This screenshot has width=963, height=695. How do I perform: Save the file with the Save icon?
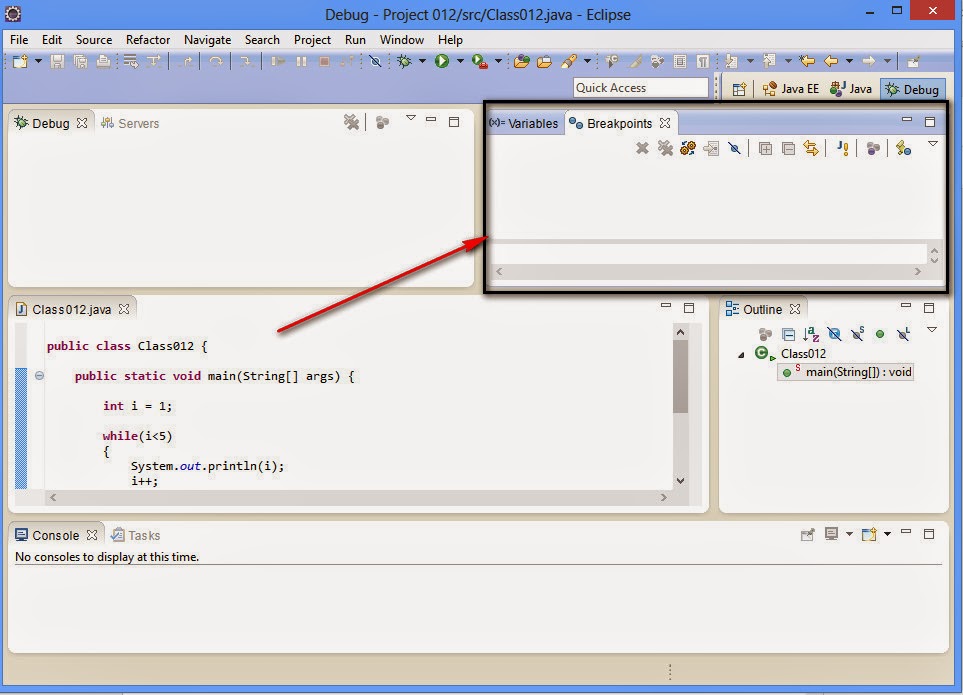[x=57, y=61]
